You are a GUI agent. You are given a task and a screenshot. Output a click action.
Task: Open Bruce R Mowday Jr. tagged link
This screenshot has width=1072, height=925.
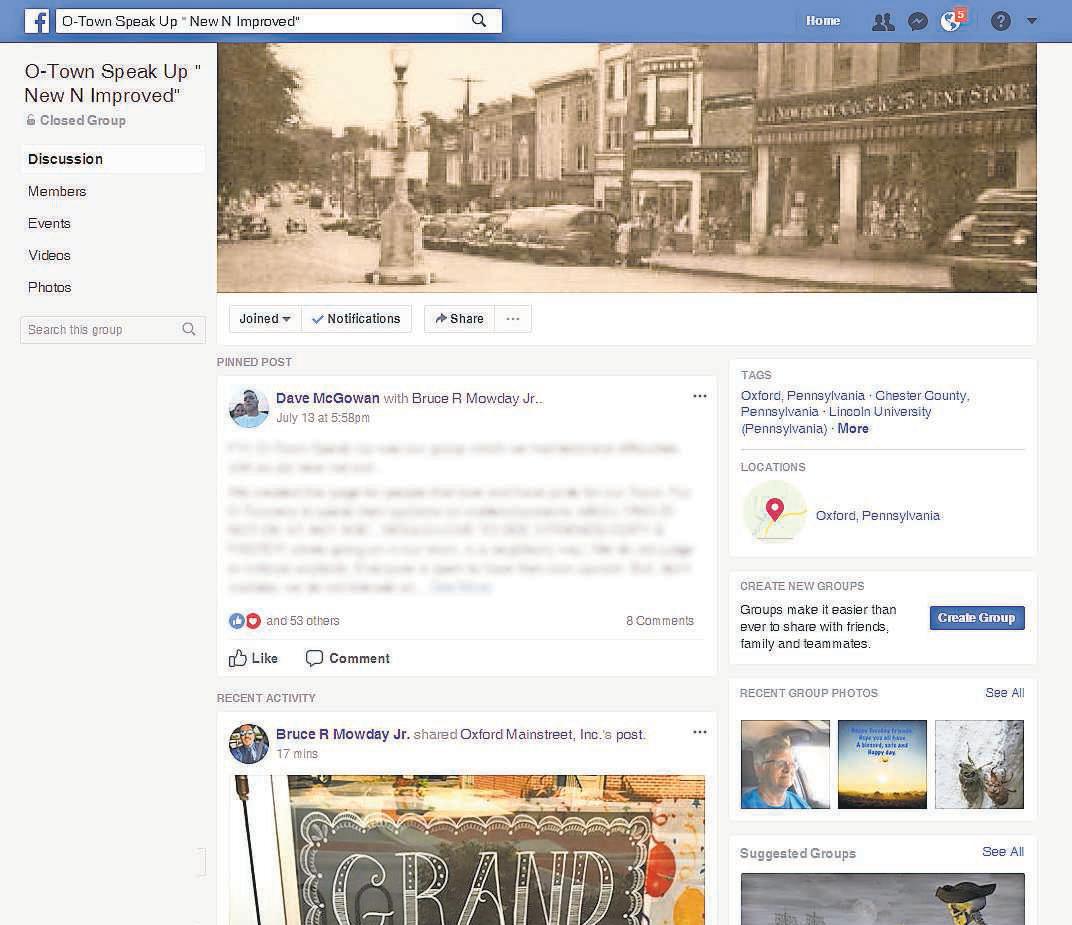tap(477, 399)
